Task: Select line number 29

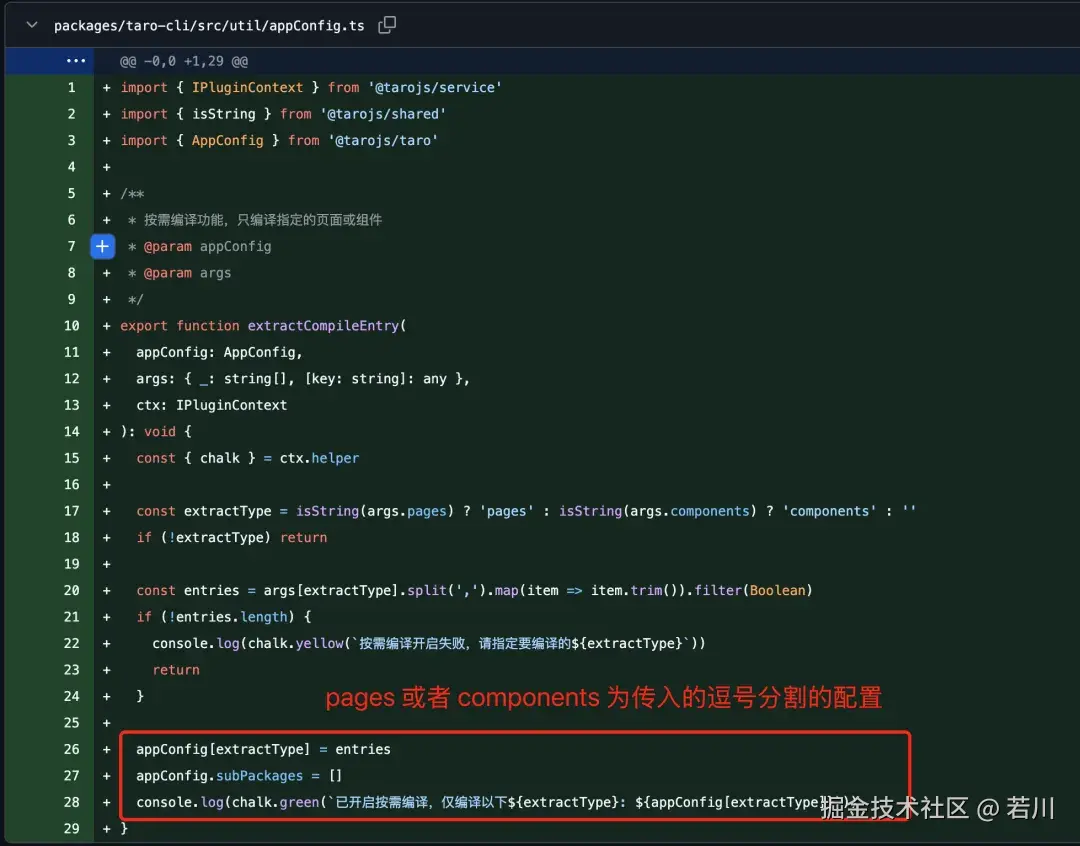Action: coord(71,829)
